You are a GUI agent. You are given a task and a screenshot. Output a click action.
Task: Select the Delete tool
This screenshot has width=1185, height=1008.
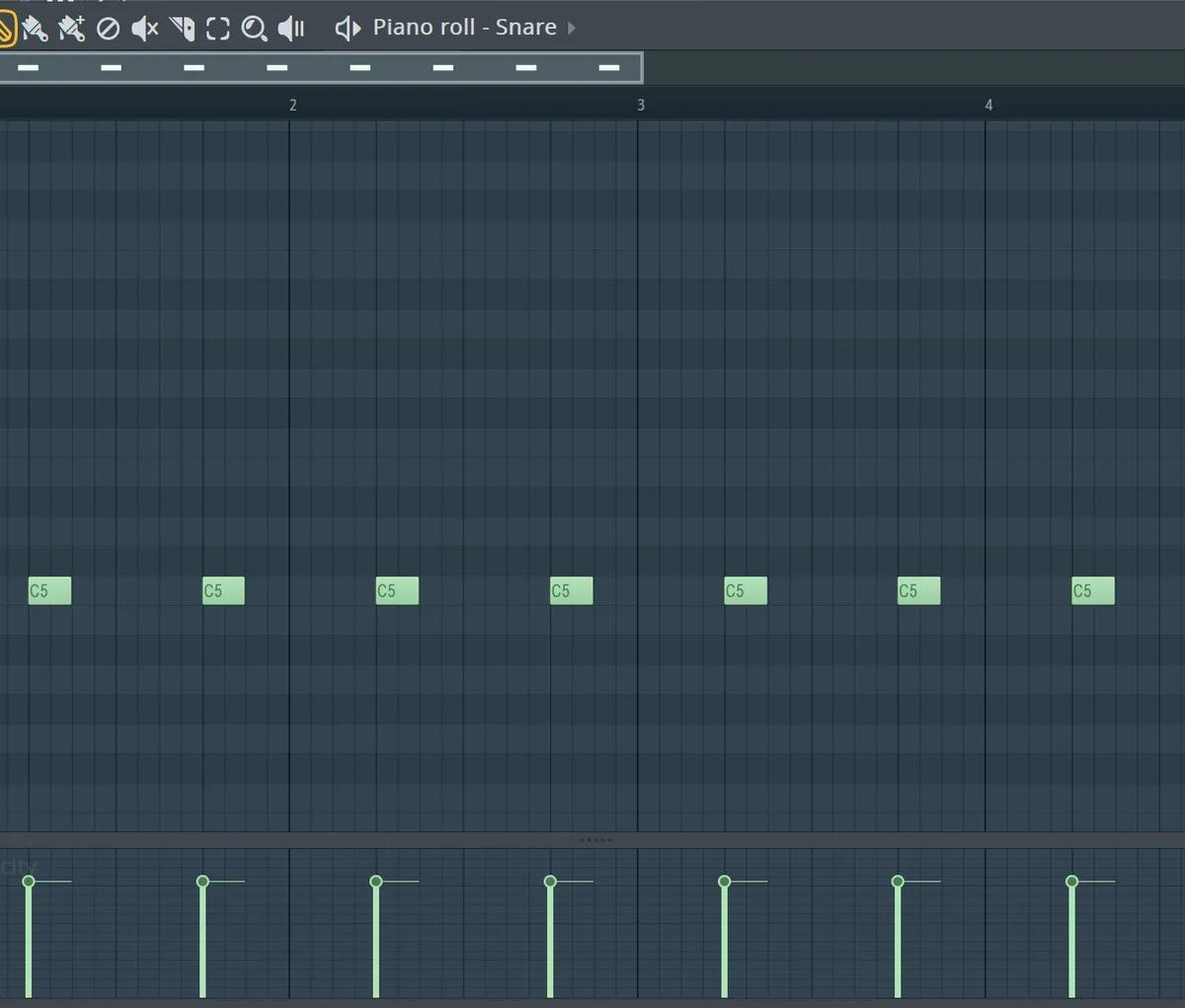tap(108, 29)
